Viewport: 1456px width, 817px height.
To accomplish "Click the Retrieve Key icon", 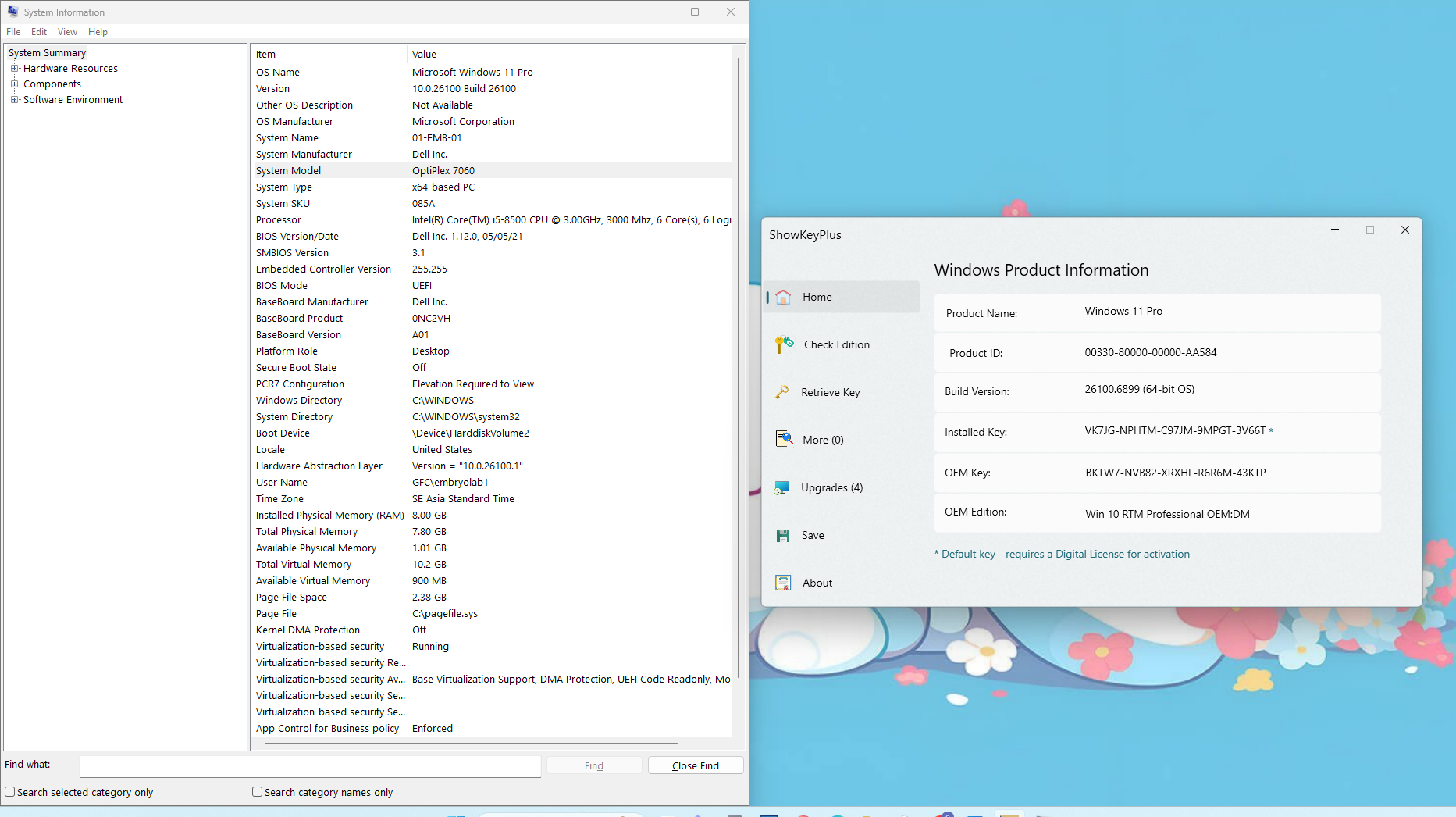I will [781, 392].
